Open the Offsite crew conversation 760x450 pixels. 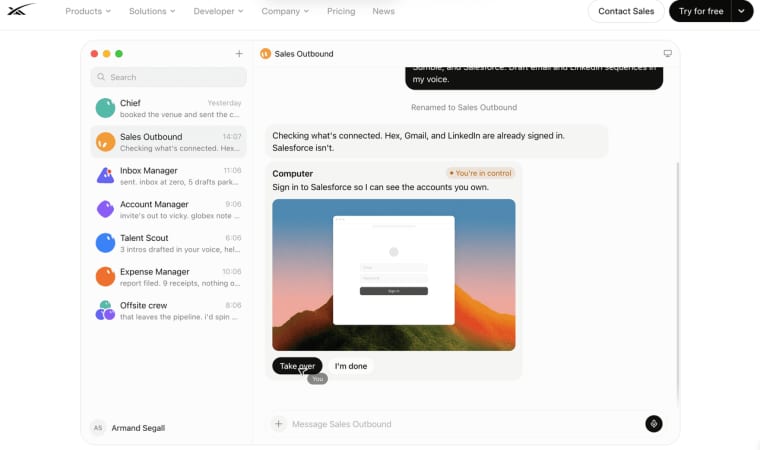click(x=168, y=310)
